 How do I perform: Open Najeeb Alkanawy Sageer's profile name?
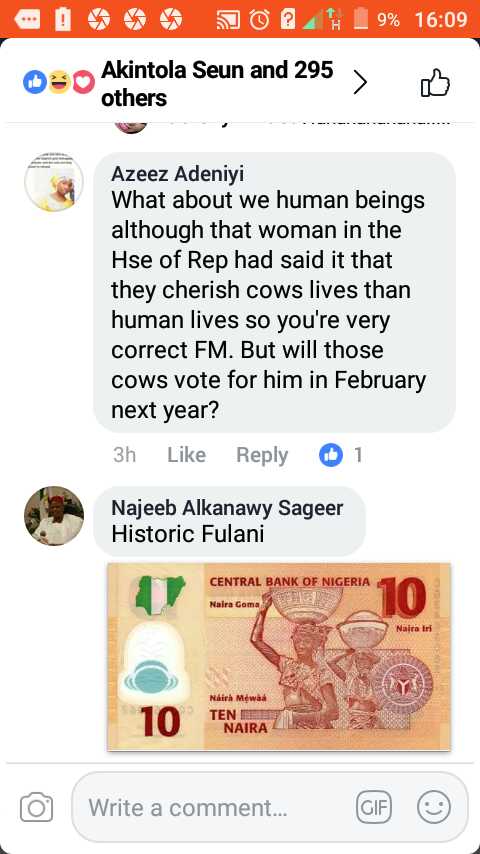click(x=227, y=508)
